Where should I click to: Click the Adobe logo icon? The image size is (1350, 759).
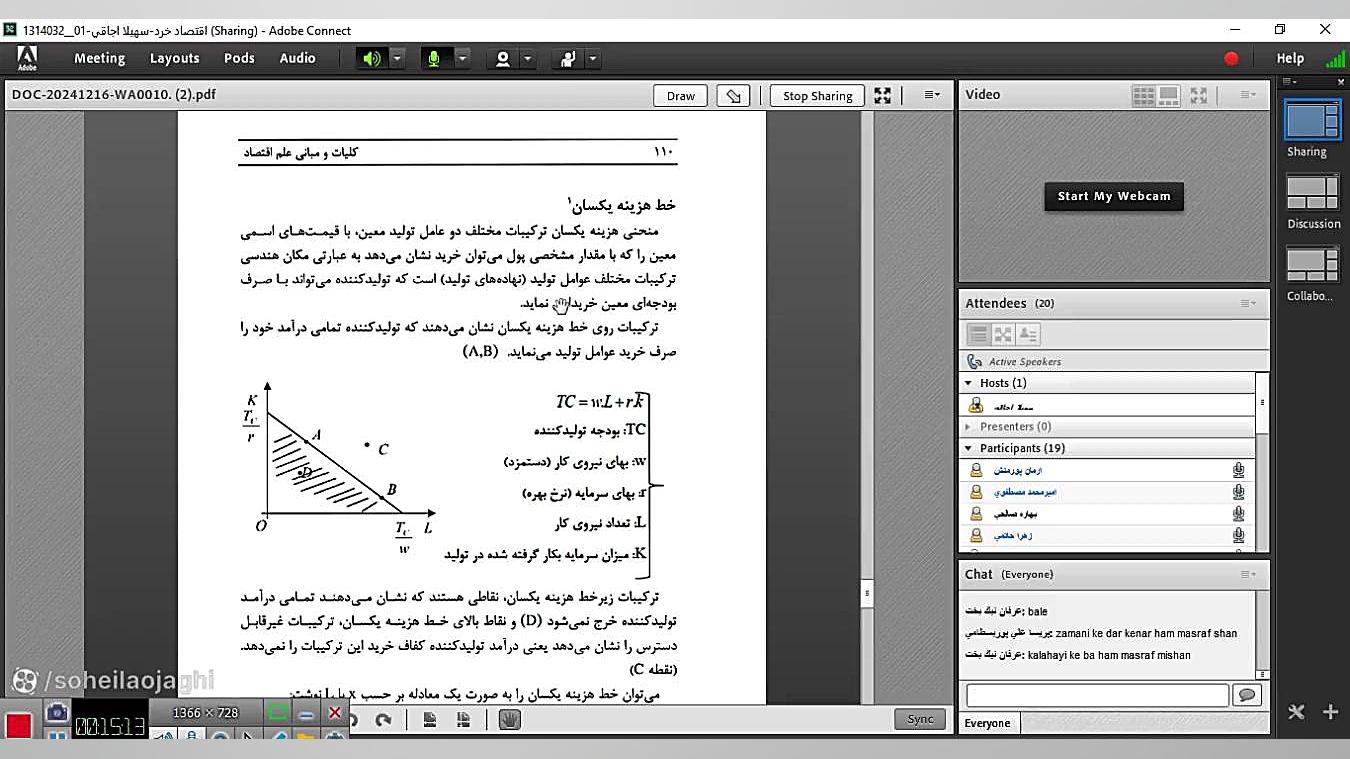27,58
